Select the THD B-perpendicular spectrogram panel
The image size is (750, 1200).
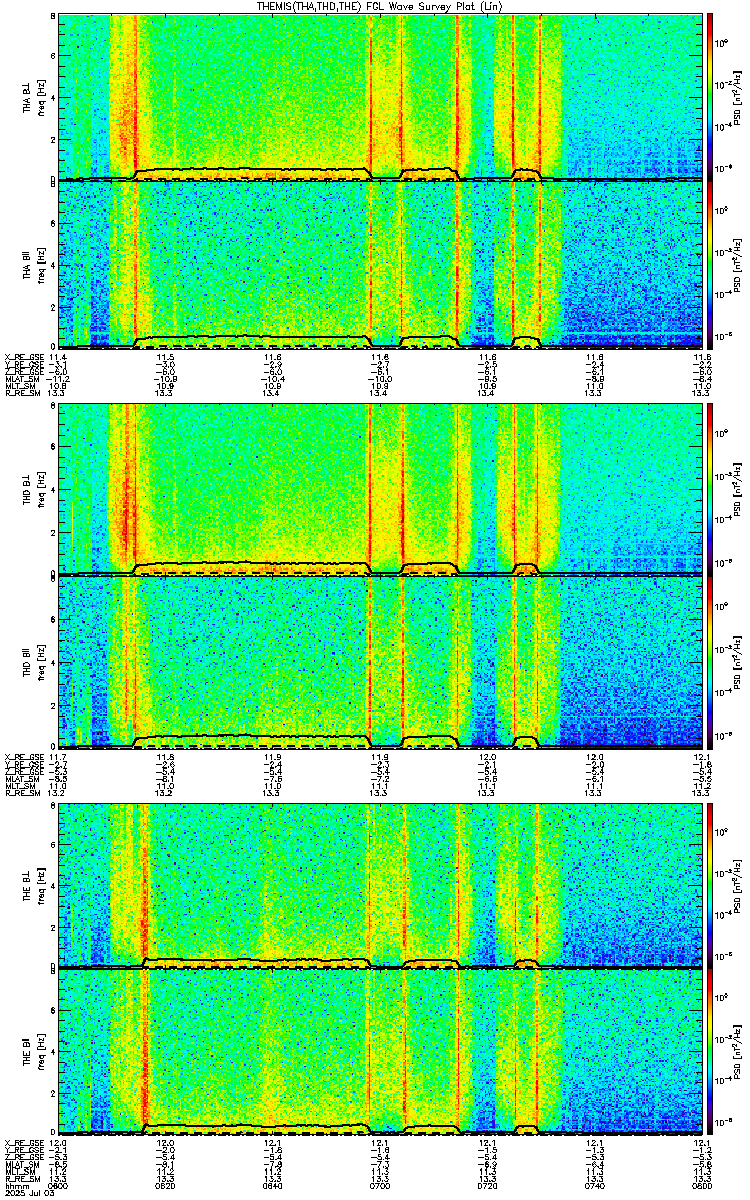[x=381, y=490]
